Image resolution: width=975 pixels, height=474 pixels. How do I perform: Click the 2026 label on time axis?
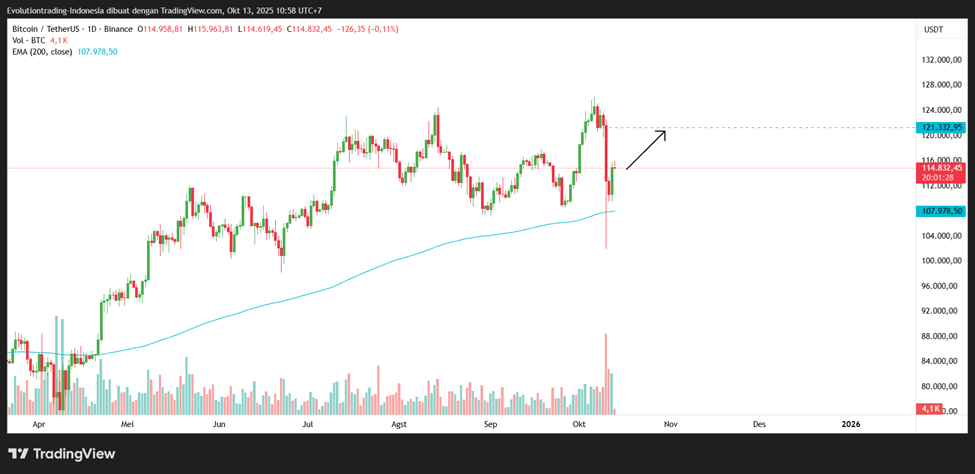tap(850, 424)
